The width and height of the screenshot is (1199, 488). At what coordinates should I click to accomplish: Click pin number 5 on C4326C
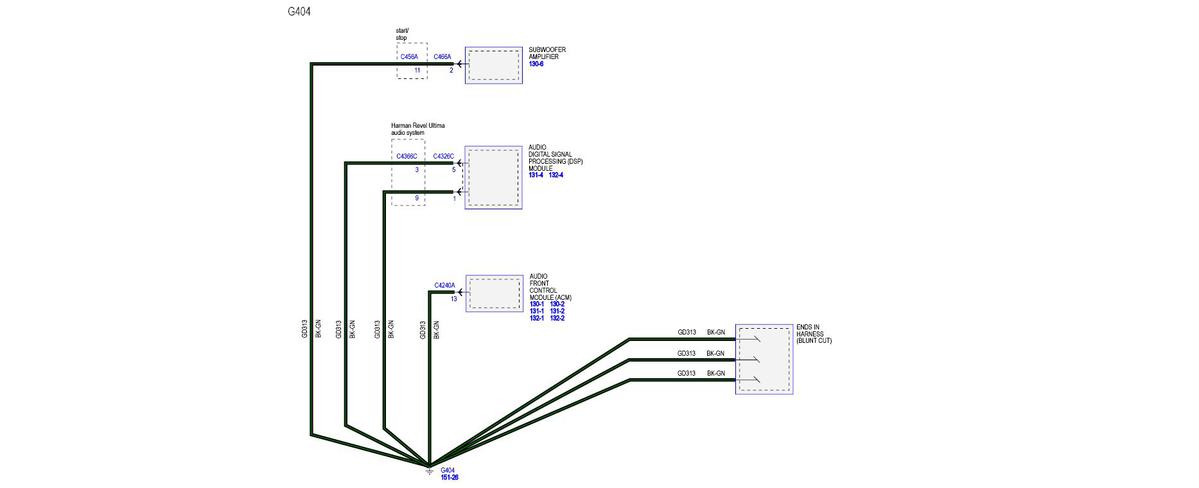click(x=453, y=170)
